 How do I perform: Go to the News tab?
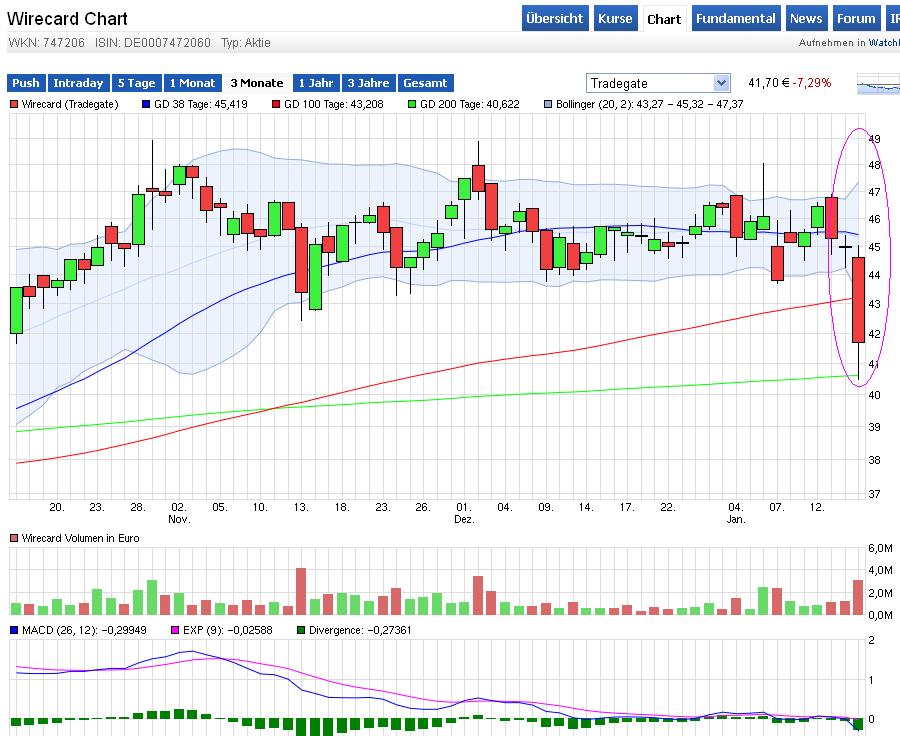[806, 18]
